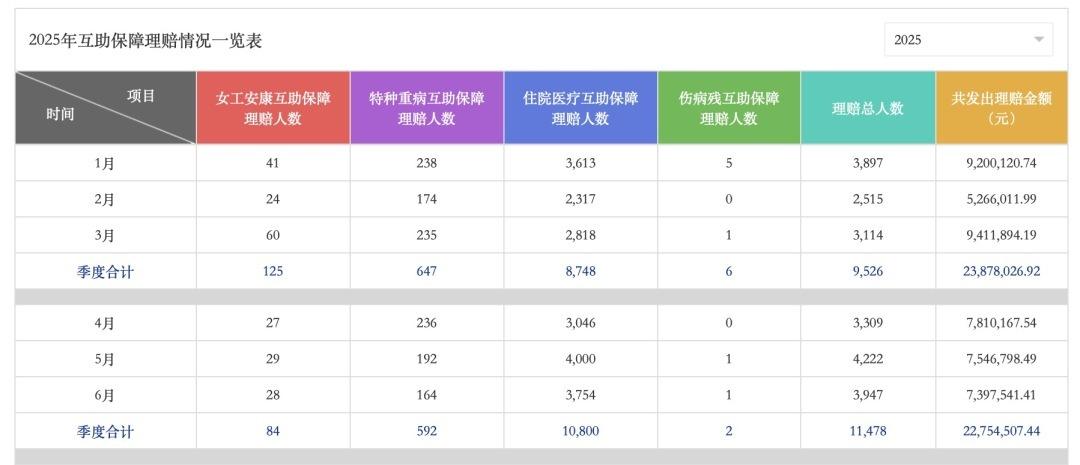The image size is (1080, 465).
Task: Select the purple 特种重病互助保障 header
Action: pos(427,108)
